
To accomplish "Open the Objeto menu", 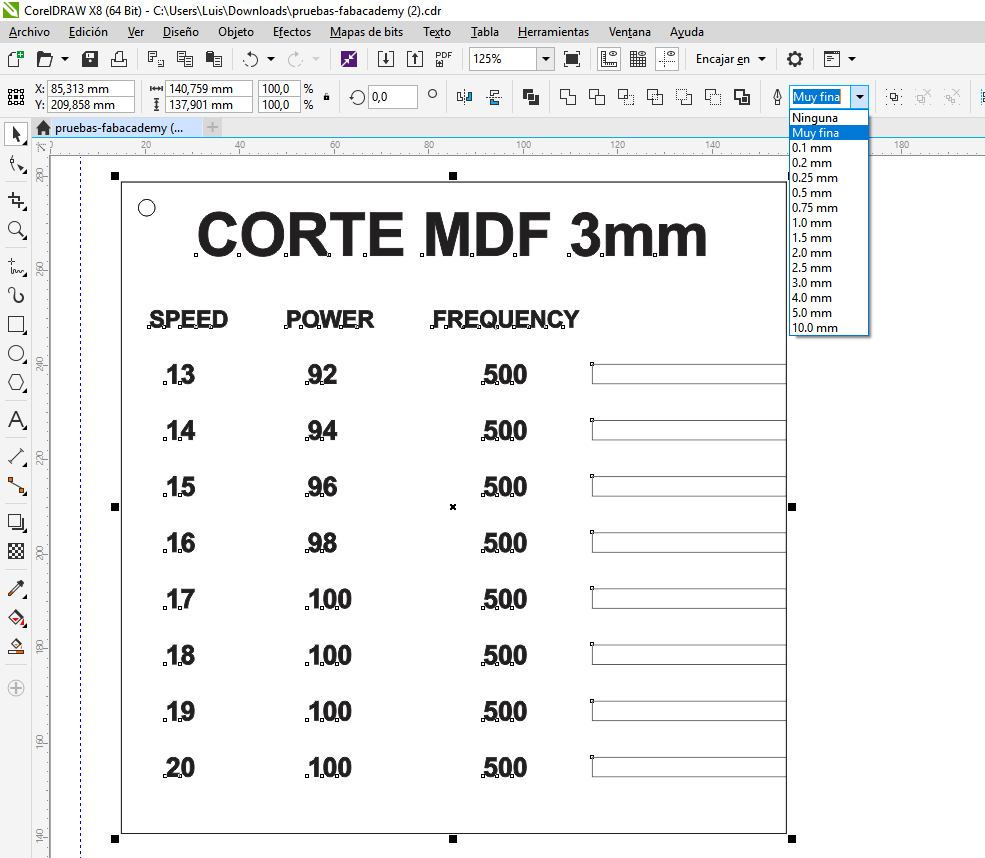I will (236, 32).
